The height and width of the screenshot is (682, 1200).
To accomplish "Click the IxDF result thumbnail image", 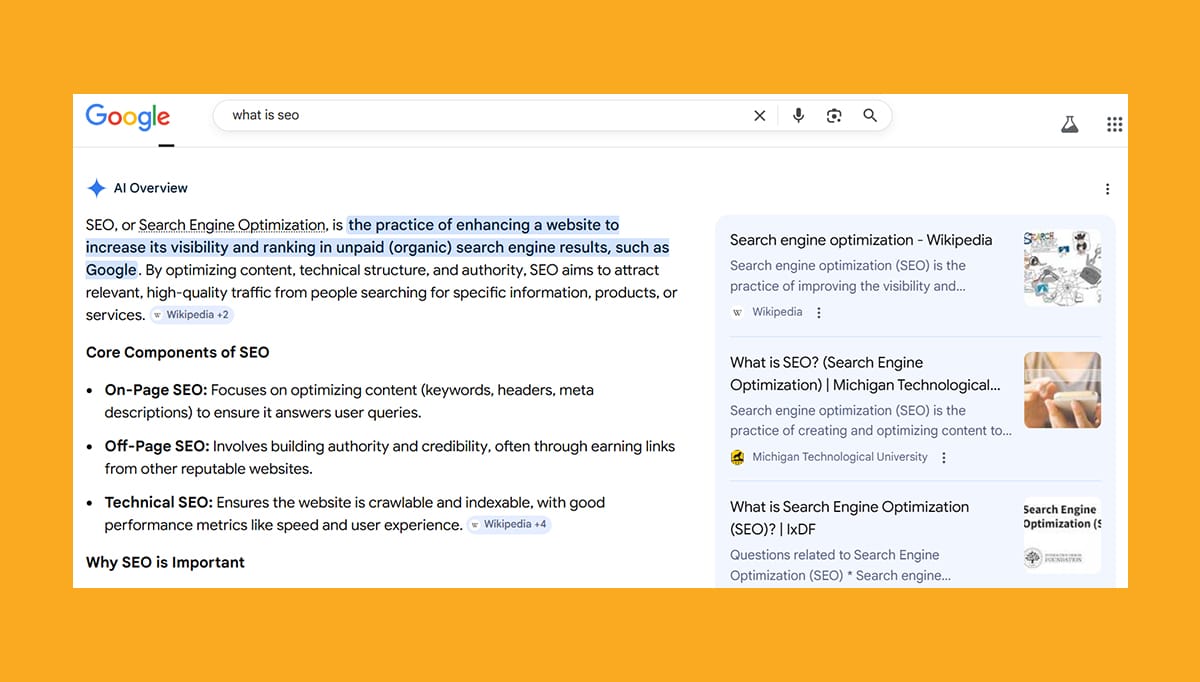I will pyautogui.click(x=1062, y=535).
